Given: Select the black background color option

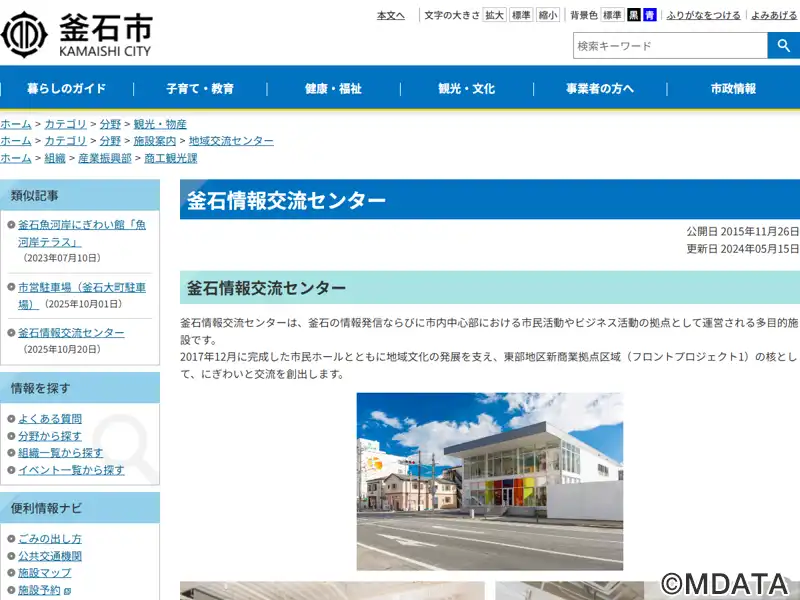Looking at the screenshot, I should [x=634, y=15].
